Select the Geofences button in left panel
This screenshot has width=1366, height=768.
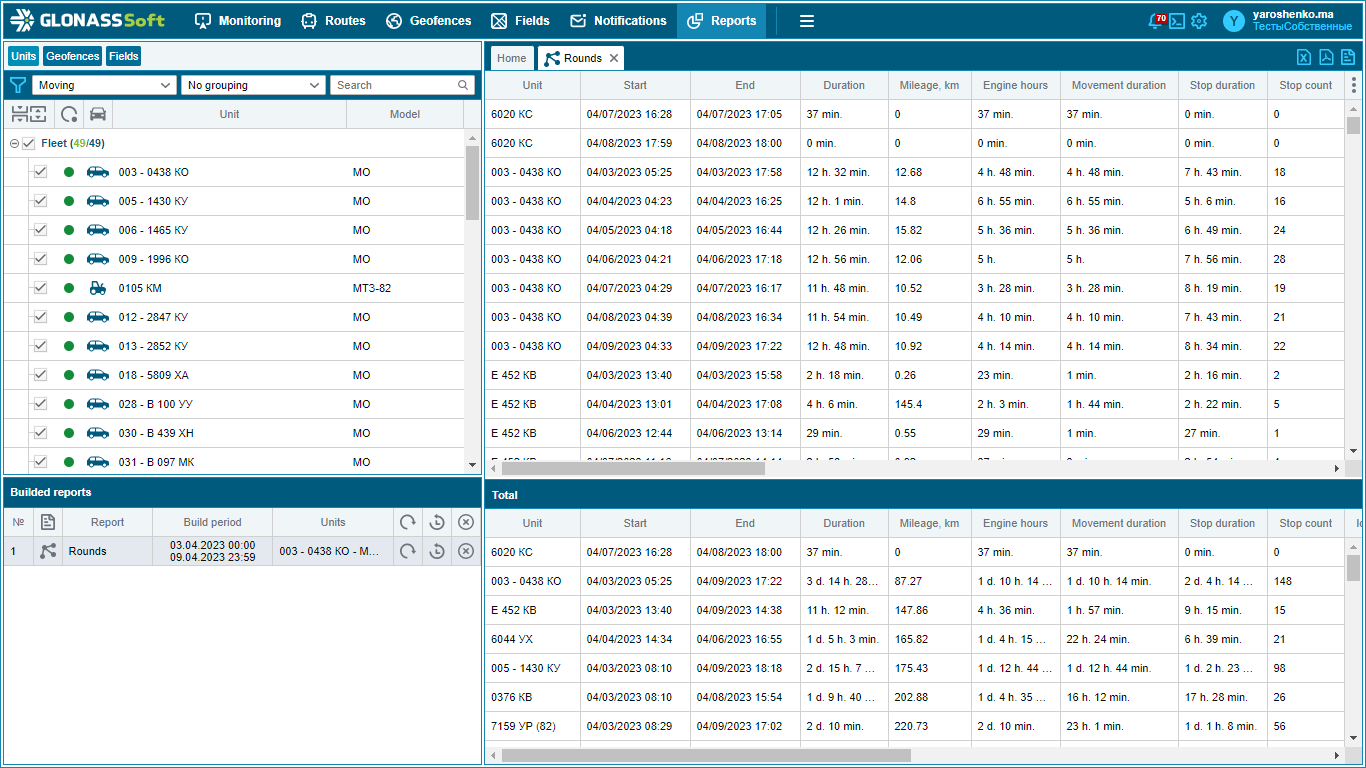(x=72, y=56)
